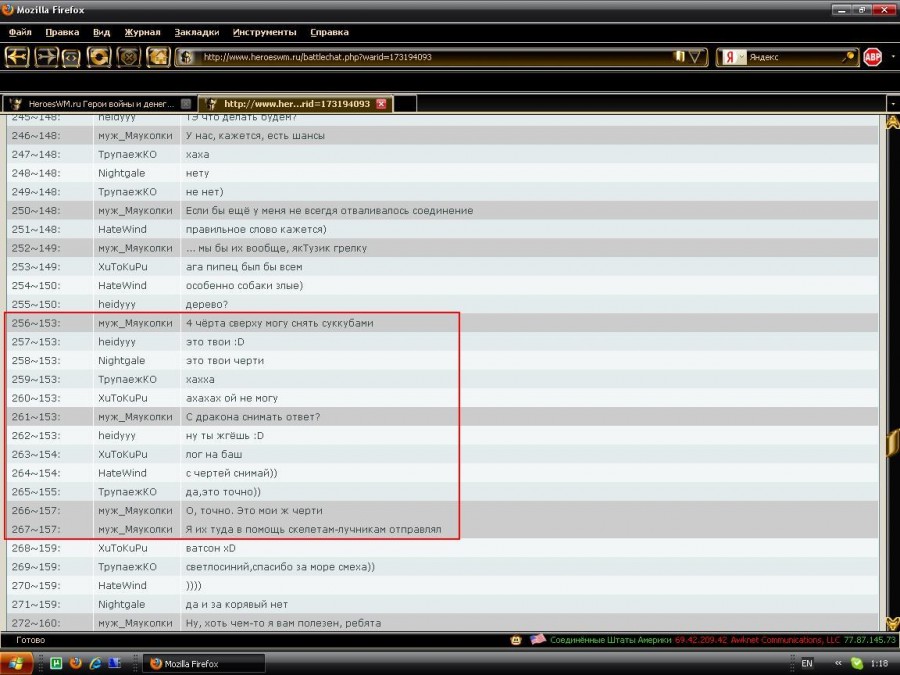Open the Закладки menu
This screenshot has height=675, width=900.
coord(196,32)
